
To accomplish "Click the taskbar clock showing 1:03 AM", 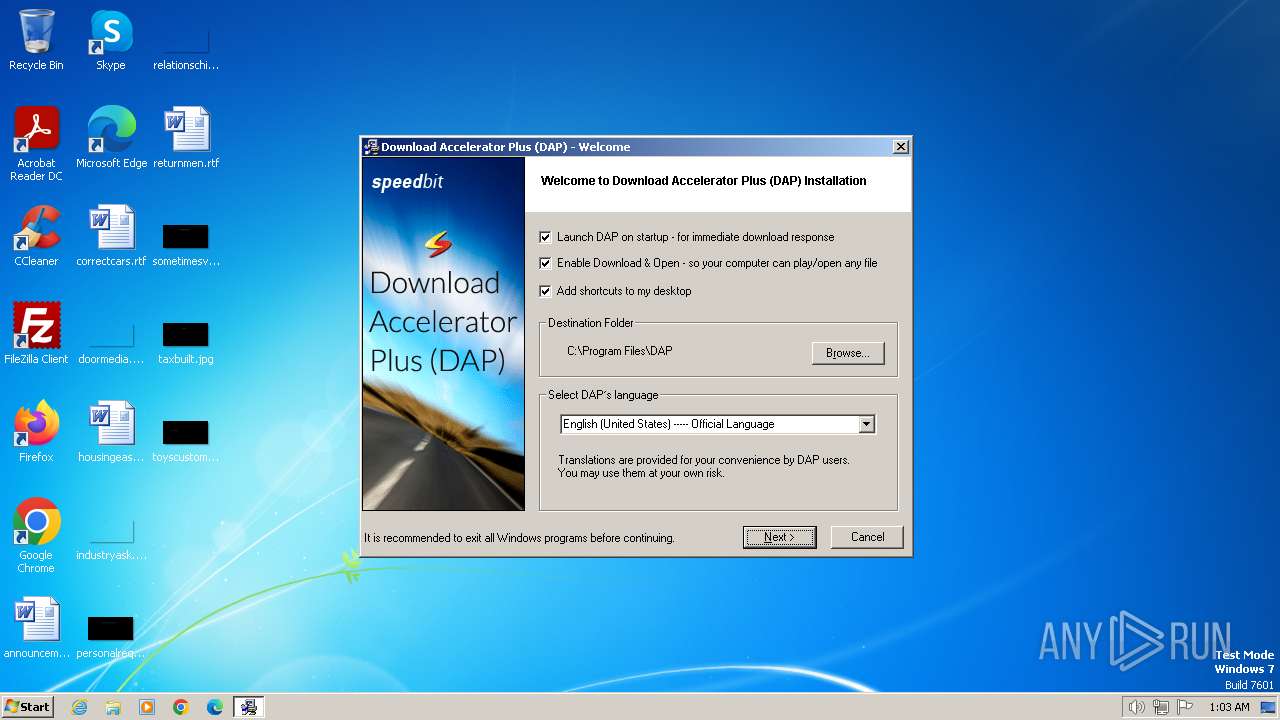I will 1229,707.
